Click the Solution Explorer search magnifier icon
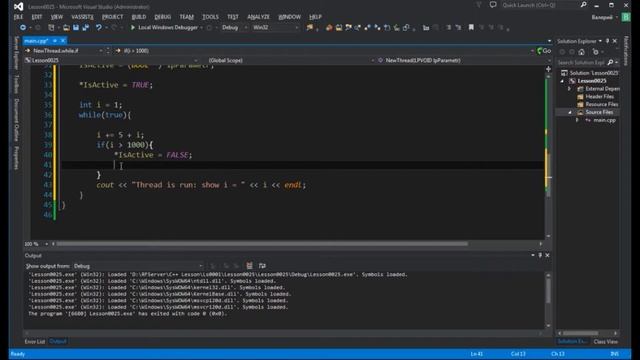Screen dimensions: 640x360 [x=610, y=62]
